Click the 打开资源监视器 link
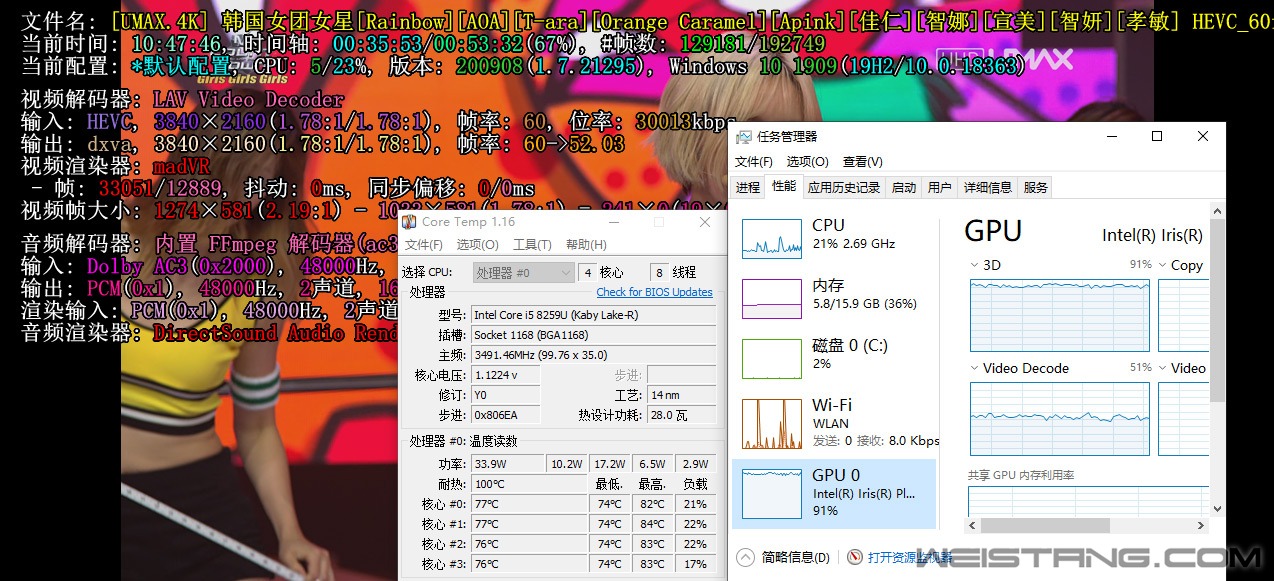The width and height of the screenshot is (1274, 581). pyautogui.click(x=909, y=557)
